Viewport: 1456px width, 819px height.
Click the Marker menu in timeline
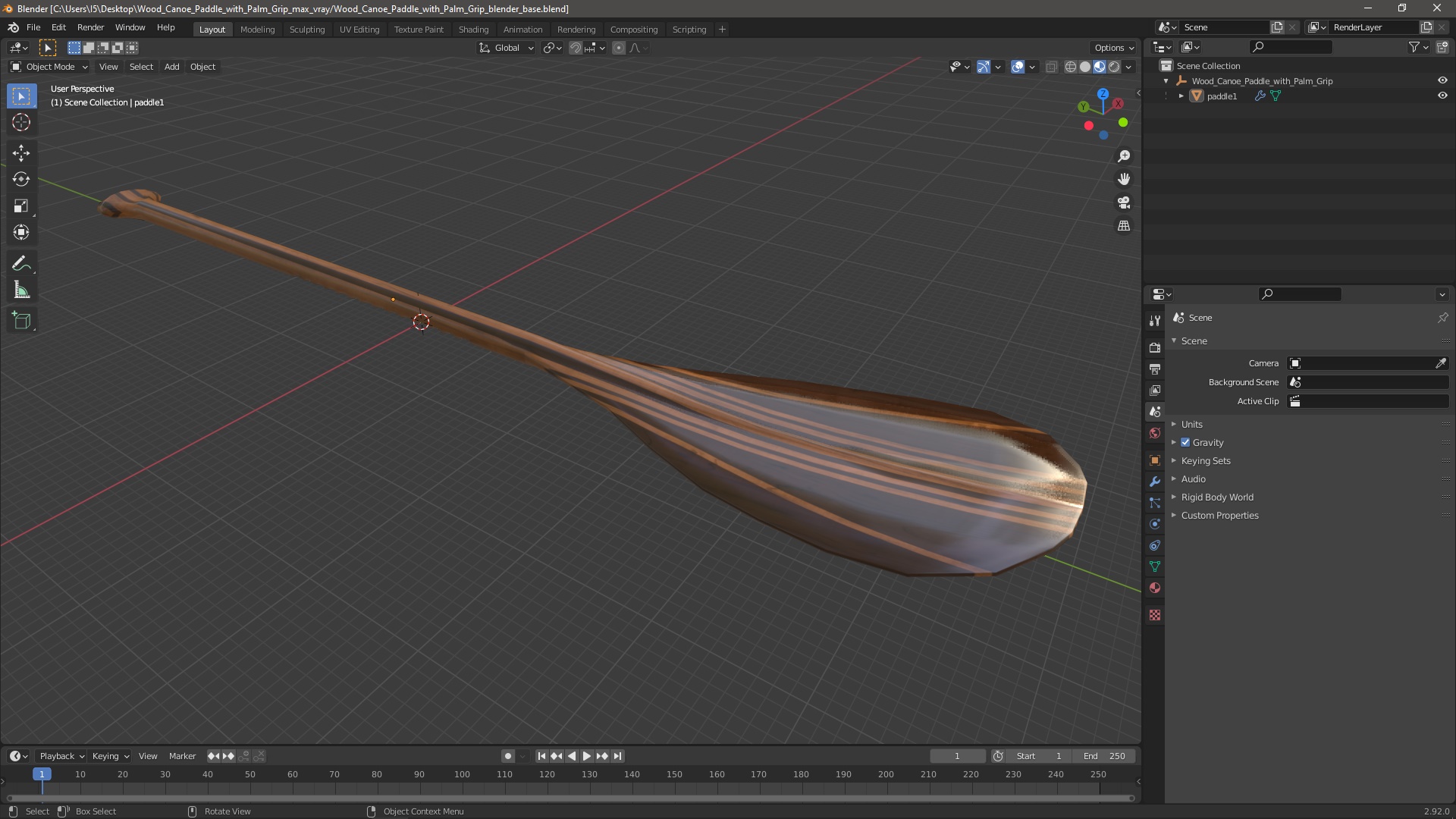[182, 756]
